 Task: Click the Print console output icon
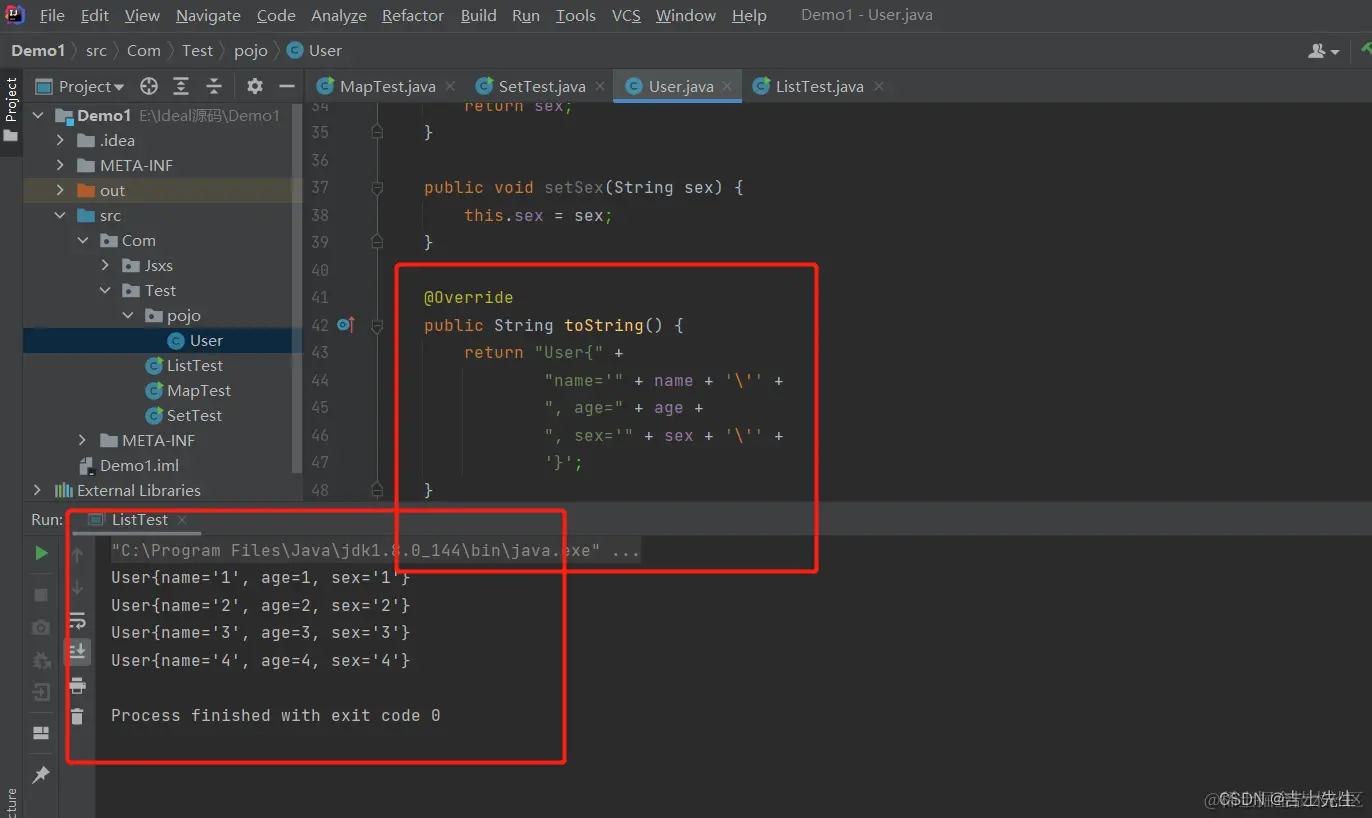pyautogui.click(x=77, y=685)
